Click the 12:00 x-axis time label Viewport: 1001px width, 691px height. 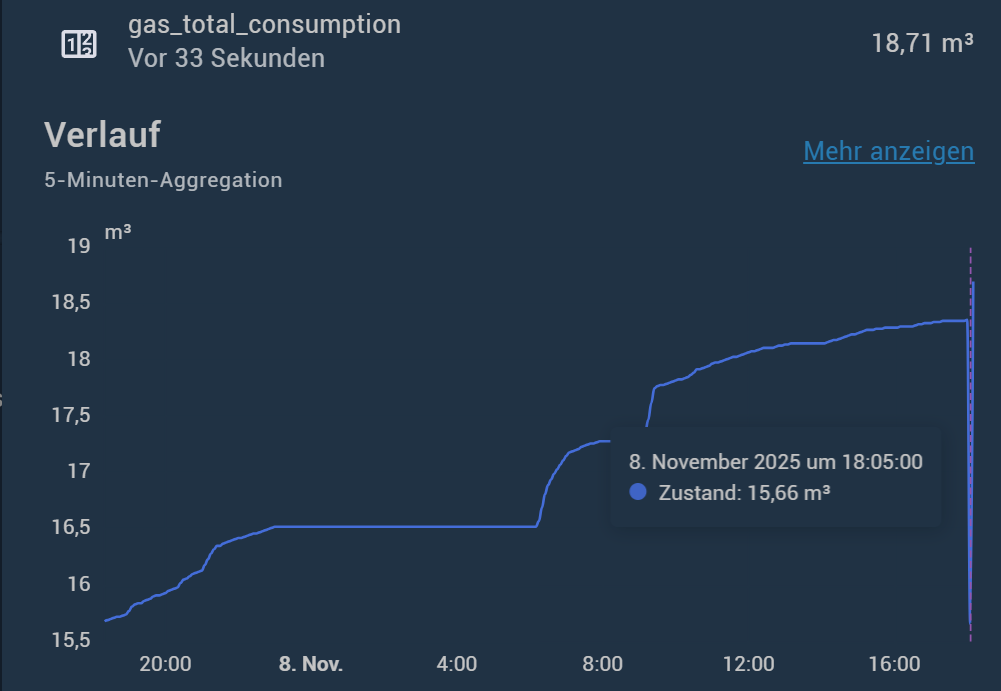click(748, 664)
